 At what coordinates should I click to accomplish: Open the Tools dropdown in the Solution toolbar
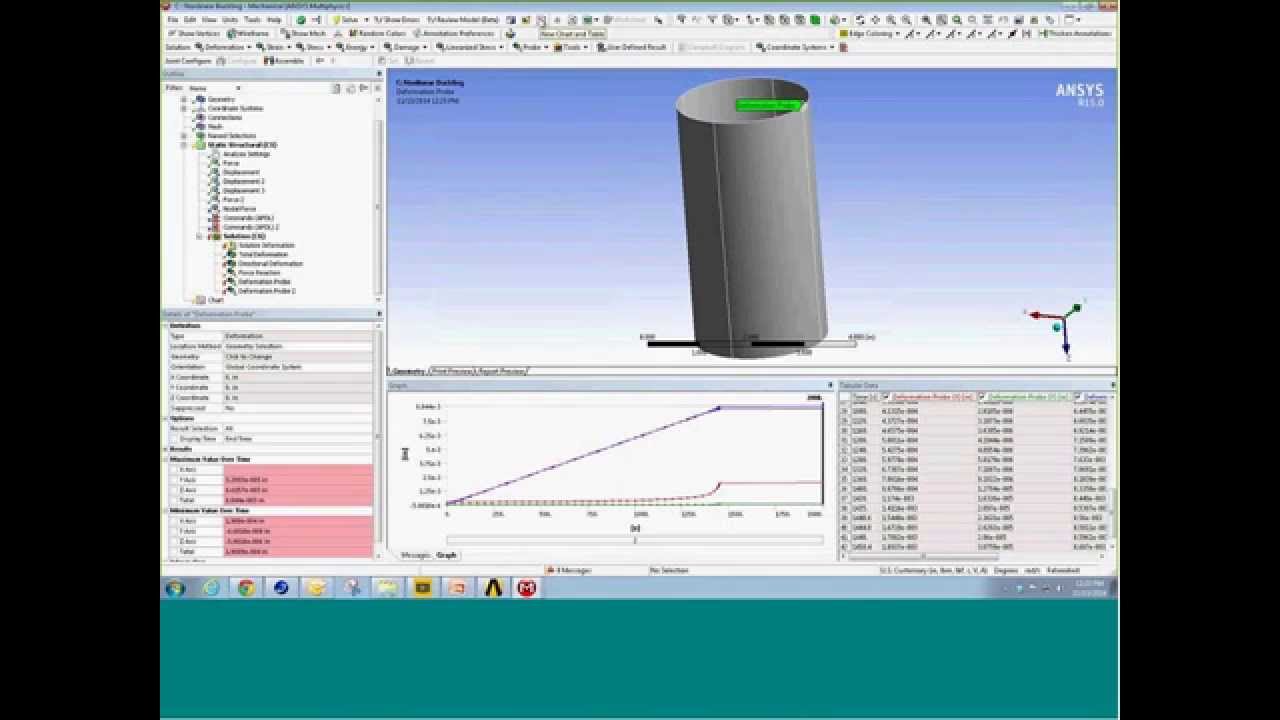click(x=570, y=47)
